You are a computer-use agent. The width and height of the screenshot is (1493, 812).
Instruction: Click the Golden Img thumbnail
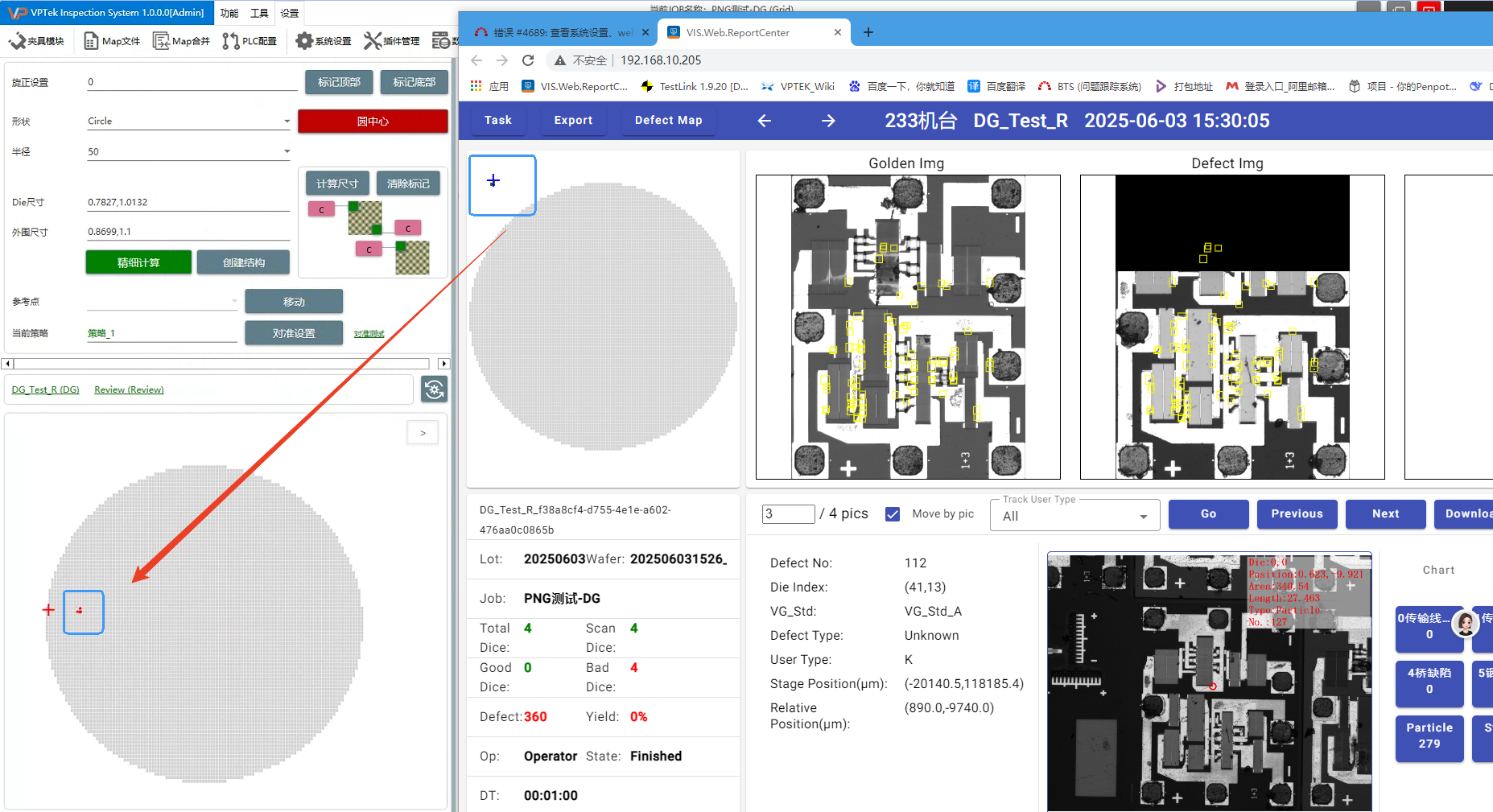click(x=908, y=327)
